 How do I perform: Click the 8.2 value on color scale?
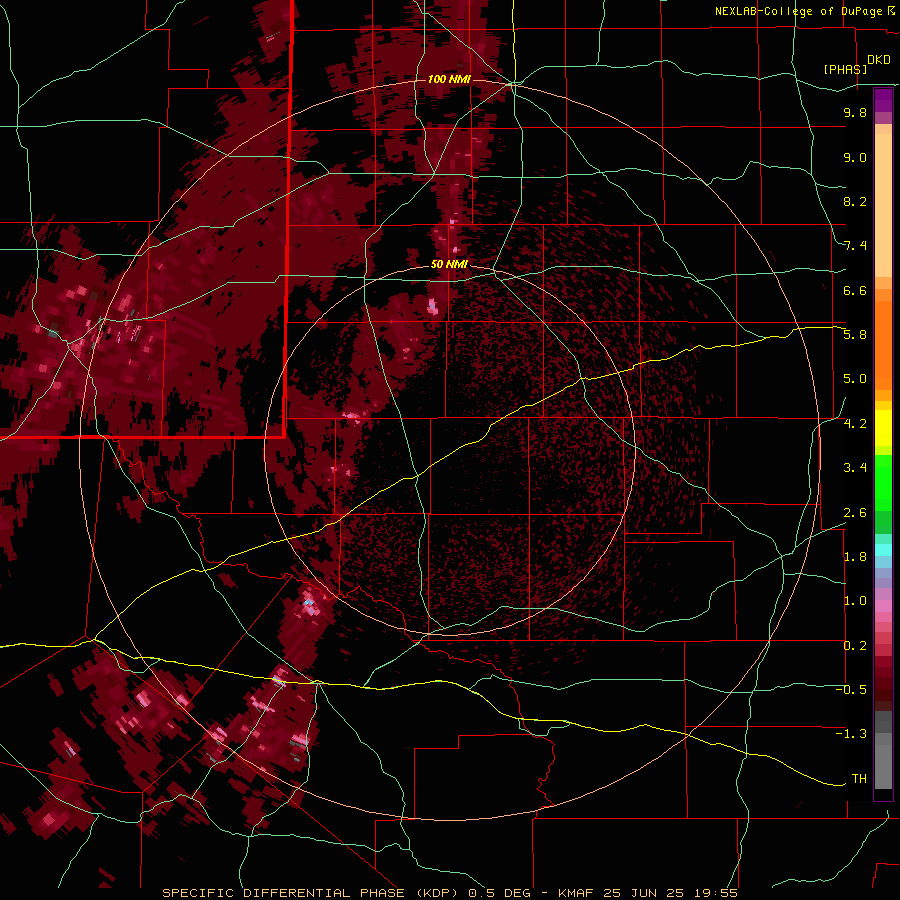click(x=855, y=201)
